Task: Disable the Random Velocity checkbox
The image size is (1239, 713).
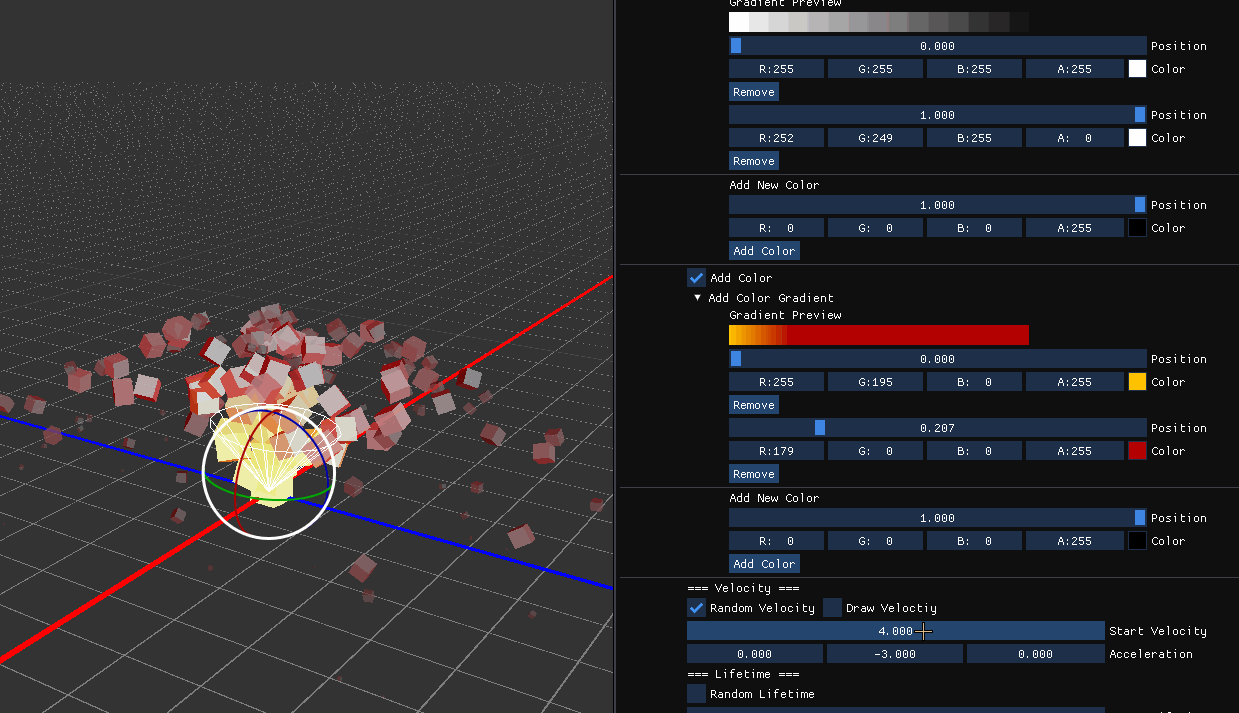Action: [x=696, y=608]
